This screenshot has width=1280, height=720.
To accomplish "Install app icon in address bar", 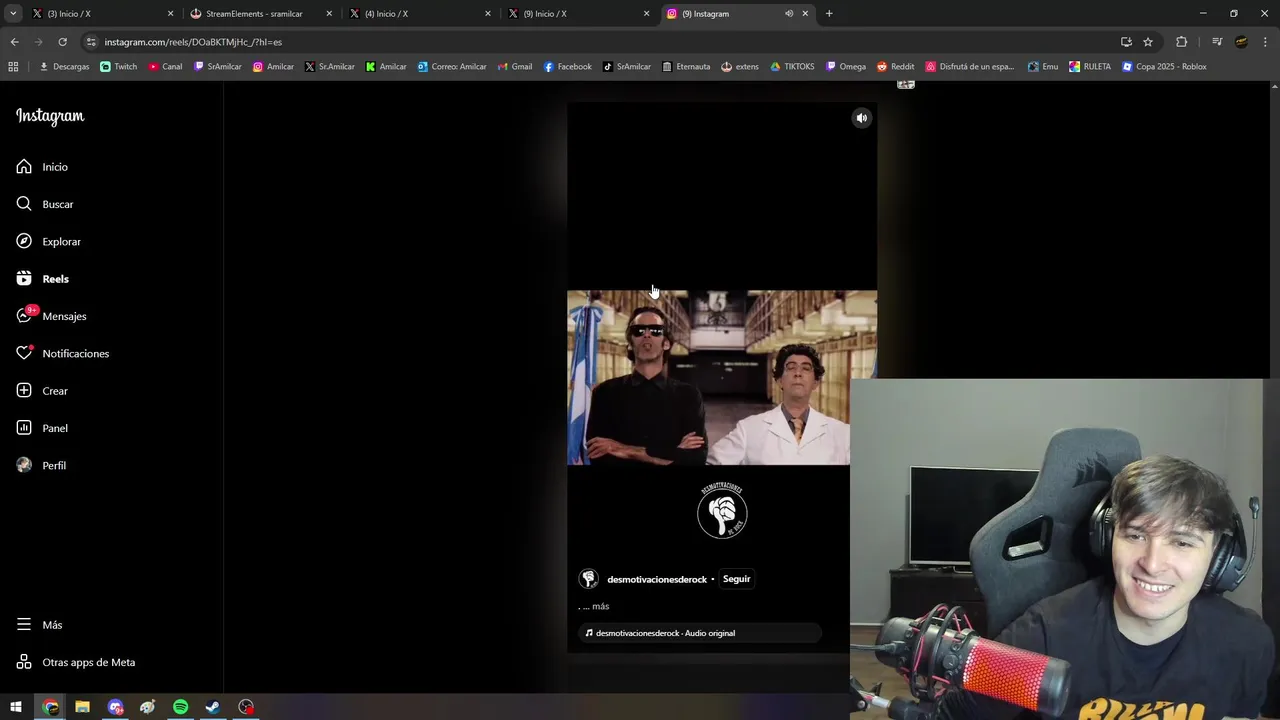I will click(1126, 42).
